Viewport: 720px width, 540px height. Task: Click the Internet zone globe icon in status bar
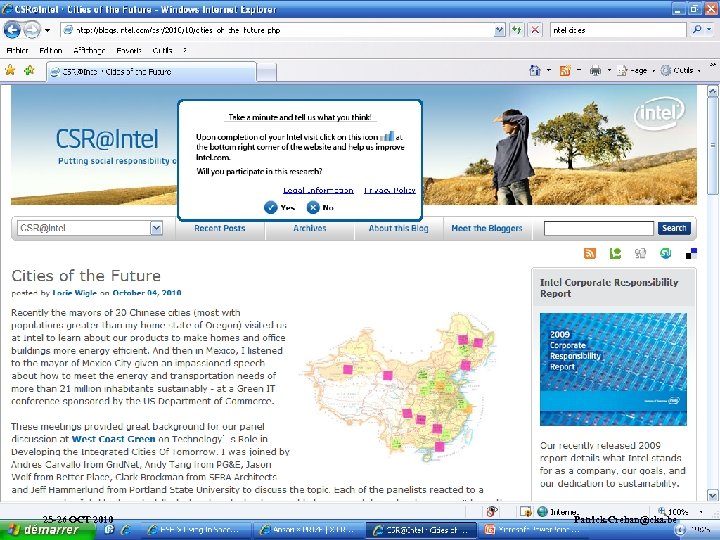coord(542,512)
